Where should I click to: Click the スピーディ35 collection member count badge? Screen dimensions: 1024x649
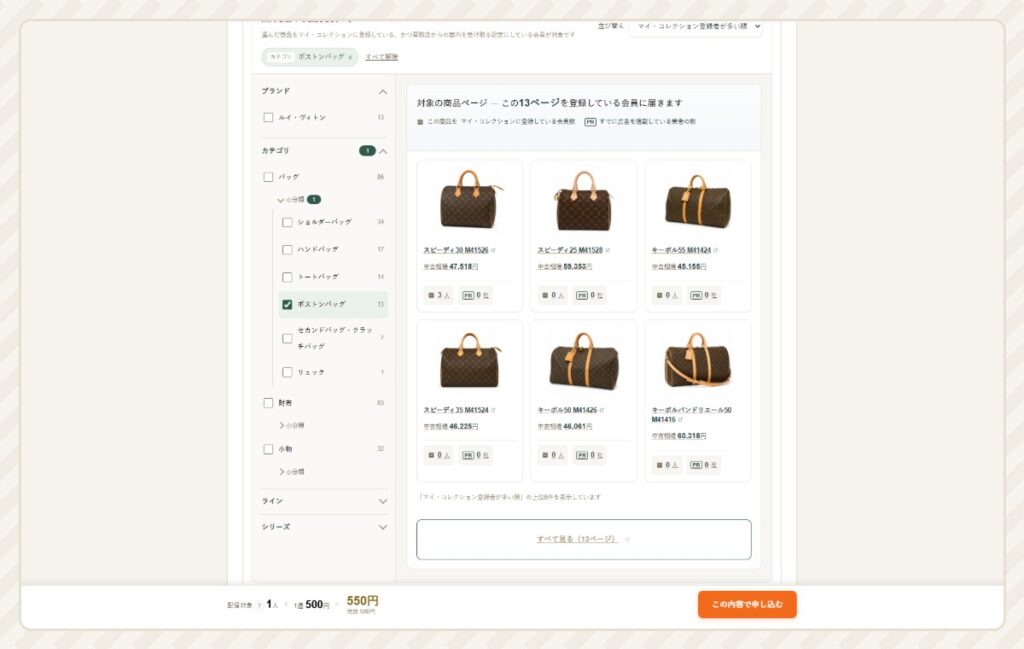[x=439, y=455]
